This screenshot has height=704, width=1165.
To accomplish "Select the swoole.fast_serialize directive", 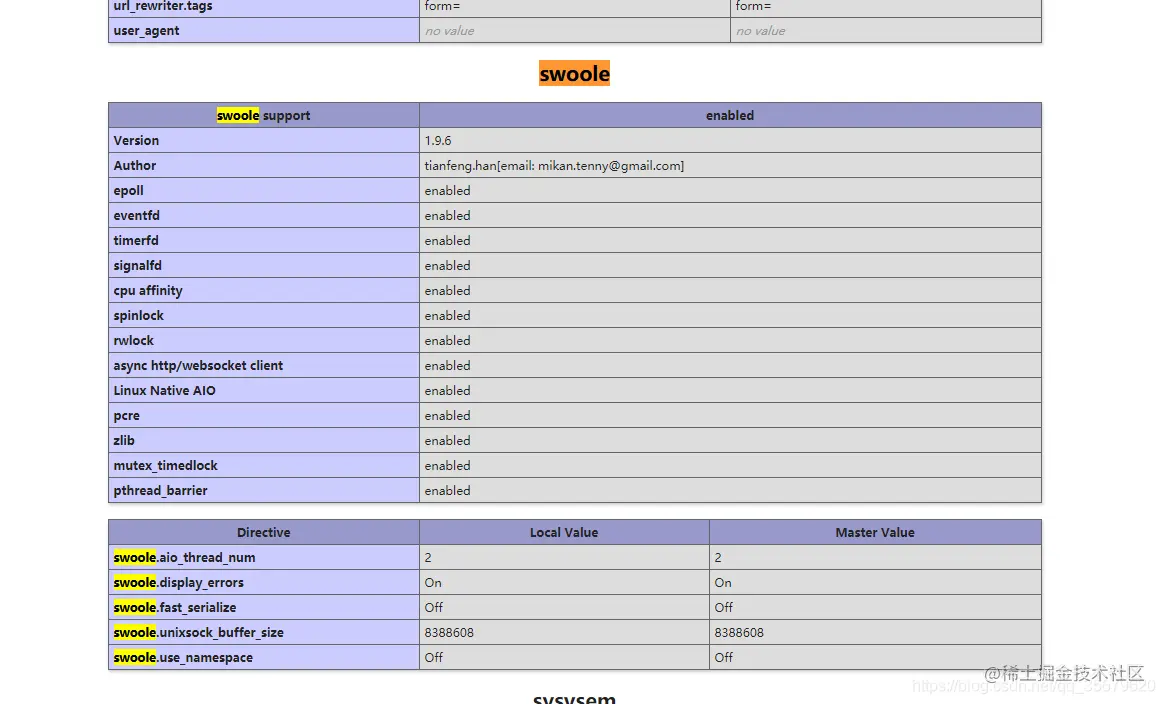I will [x=175, y=607].
